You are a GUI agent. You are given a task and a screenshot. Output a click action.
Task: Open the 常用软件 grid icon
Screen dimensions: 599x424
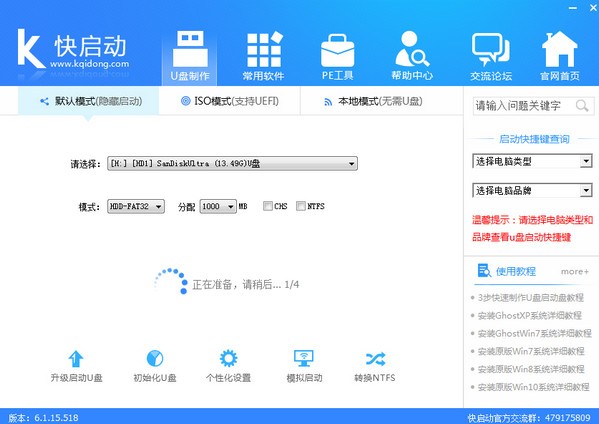(264, 50)
